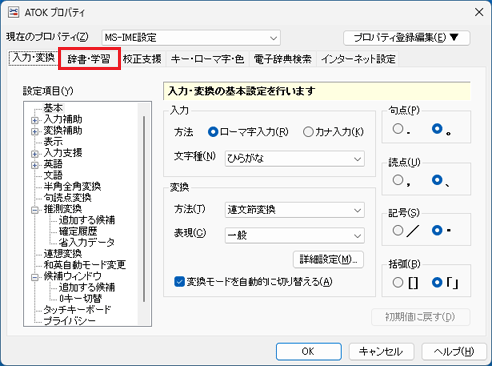Select the slash '／' option under 記号
This screenshot has width=492, height=366.
tap(398, 230)
